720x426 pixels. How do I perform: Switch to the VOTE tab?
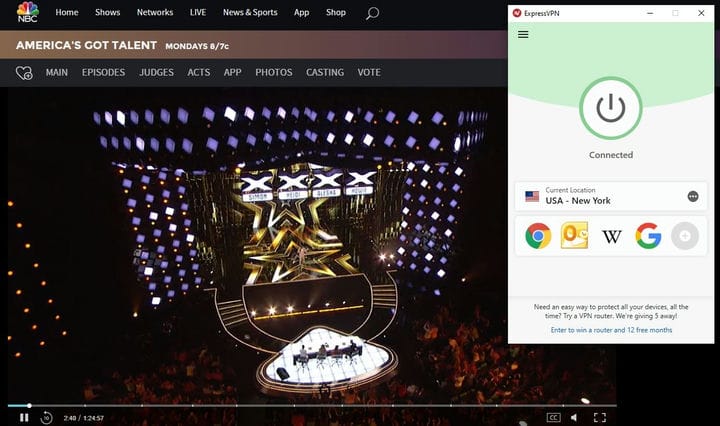(369, 73)
